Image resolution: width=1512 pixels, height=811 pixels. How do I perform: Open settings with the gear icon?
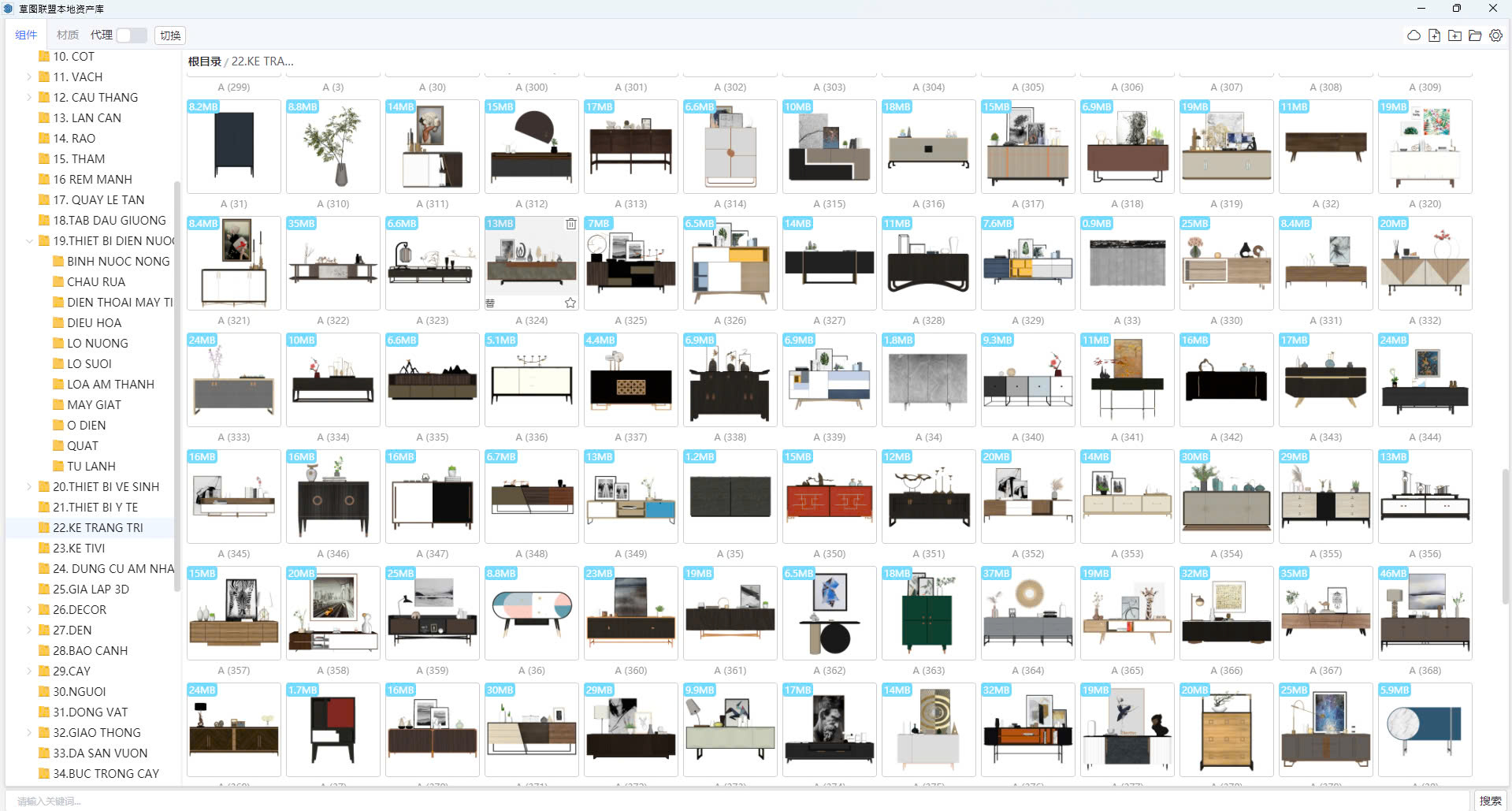pos(1495,35)
